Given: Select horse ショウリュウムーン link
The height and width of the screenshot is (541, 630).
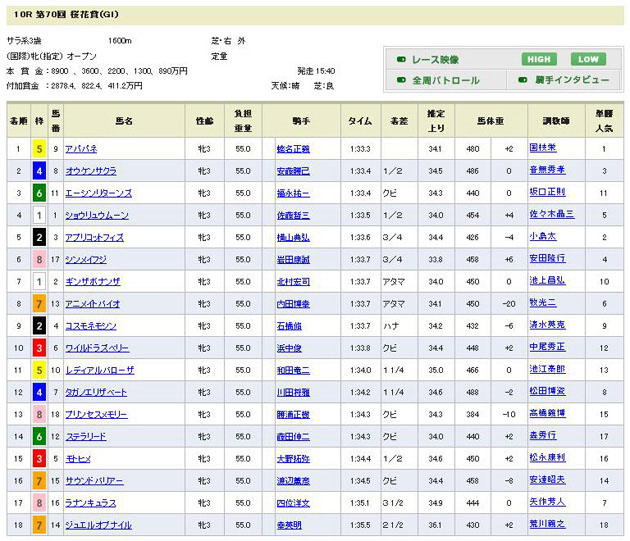Looking at the screenshot, I should click(95, 215).
